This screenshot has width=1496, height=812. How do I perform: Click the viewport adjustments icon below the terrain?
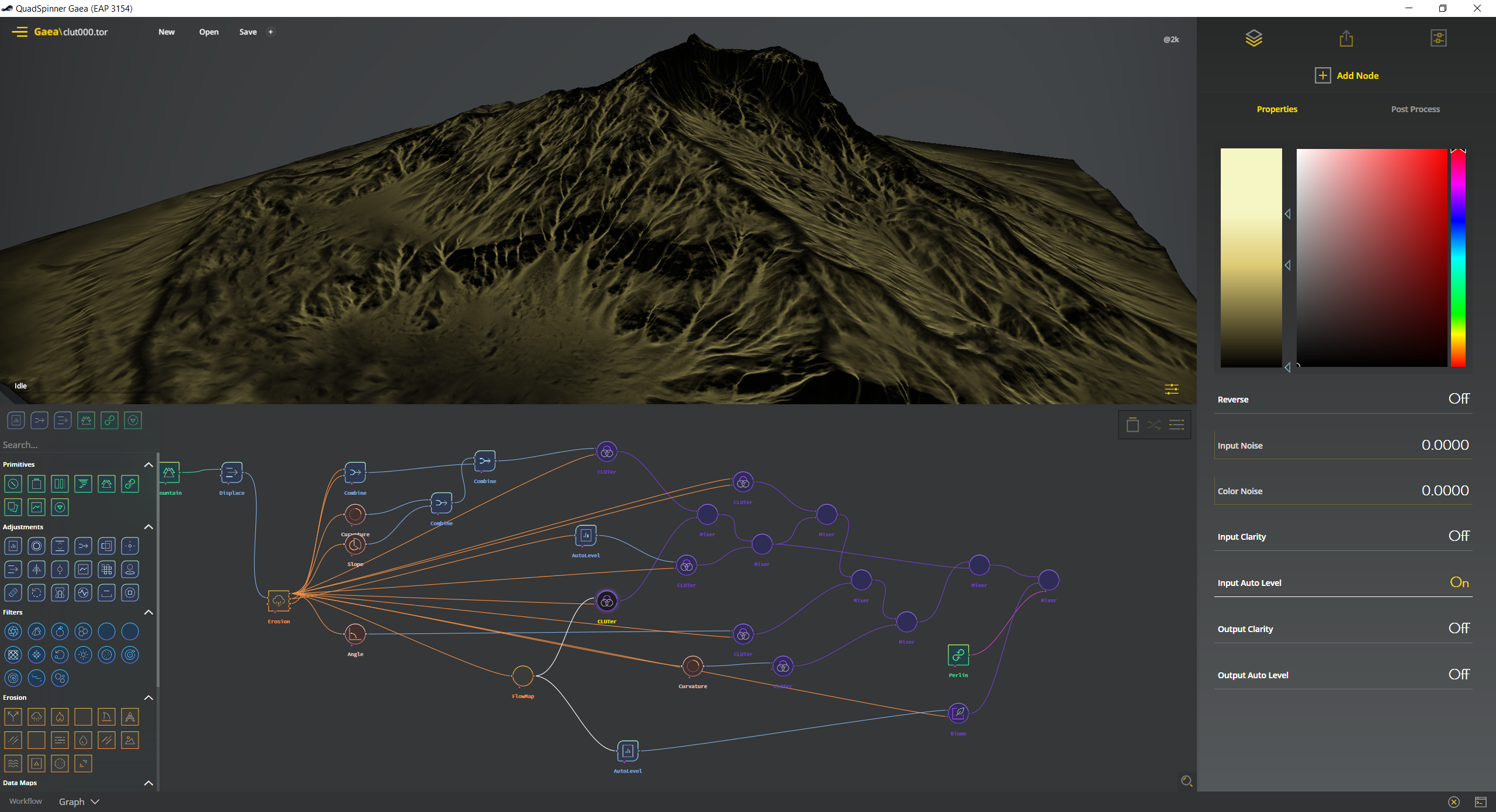pyautogui.click(x=1172, y=388)
